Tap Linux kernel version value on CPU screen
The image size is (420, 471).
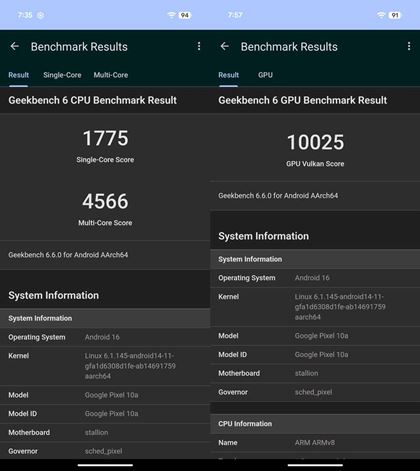pos(130,366)
